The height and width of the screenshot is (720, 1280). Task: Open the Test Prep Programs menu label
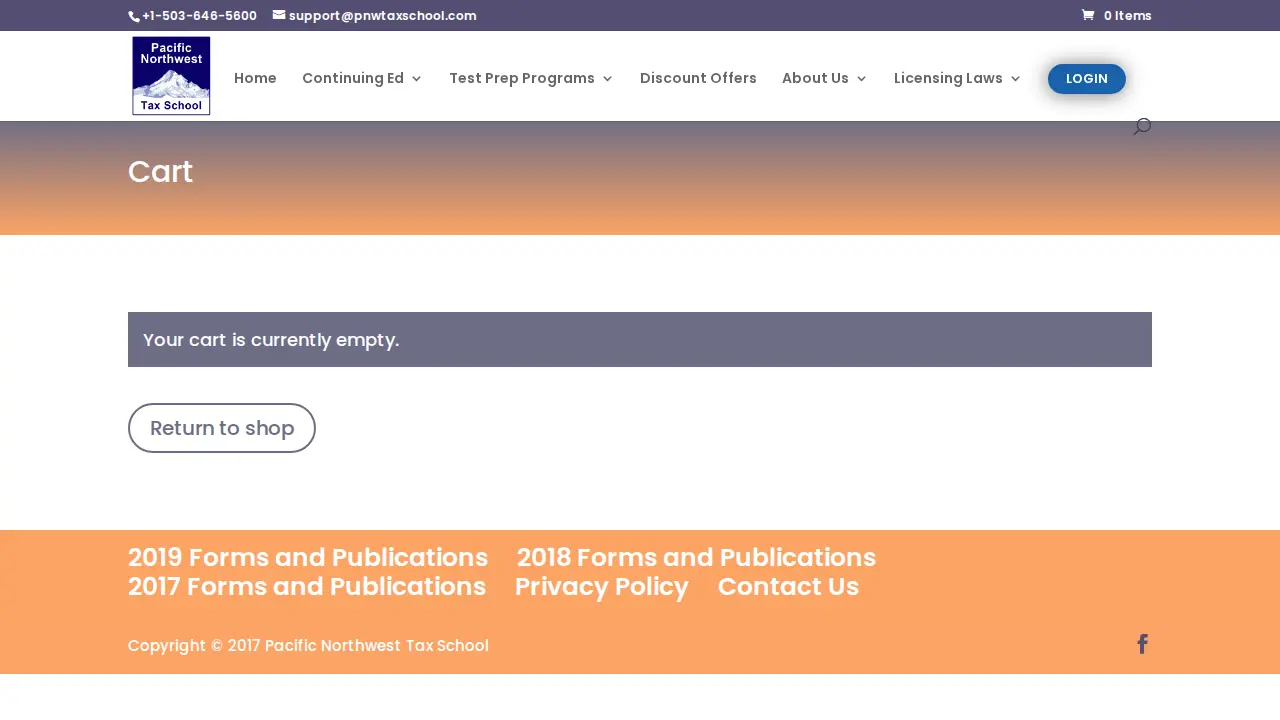click(x=522, y=78)
